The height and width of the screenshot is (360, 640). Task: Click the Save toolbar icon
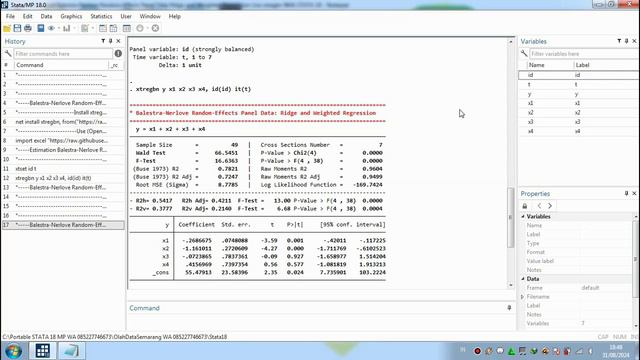17,28
